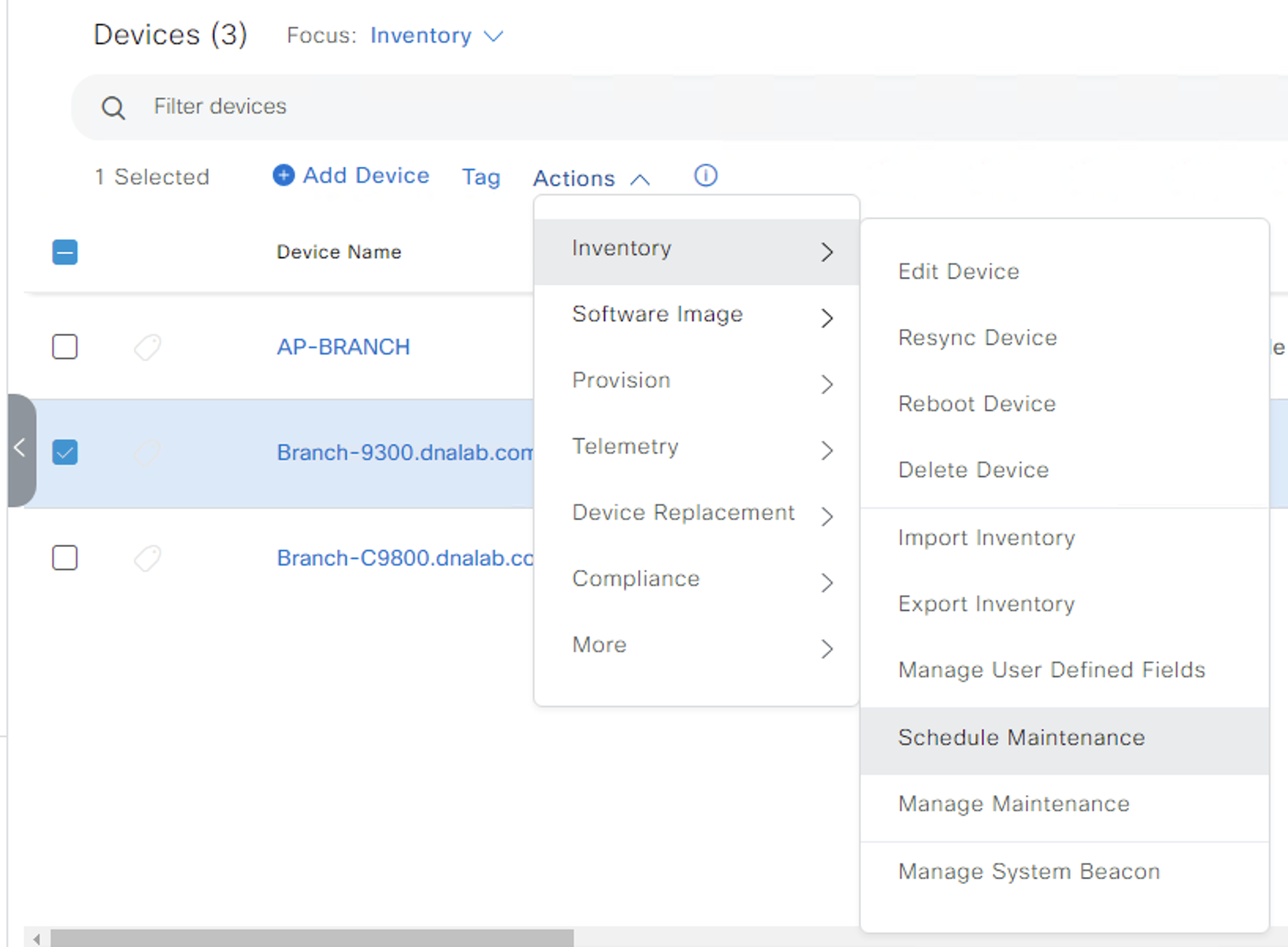Open the info circle icon beside Actions
Viewport: 1288px width, 947px height.
[x=705, y=175]
